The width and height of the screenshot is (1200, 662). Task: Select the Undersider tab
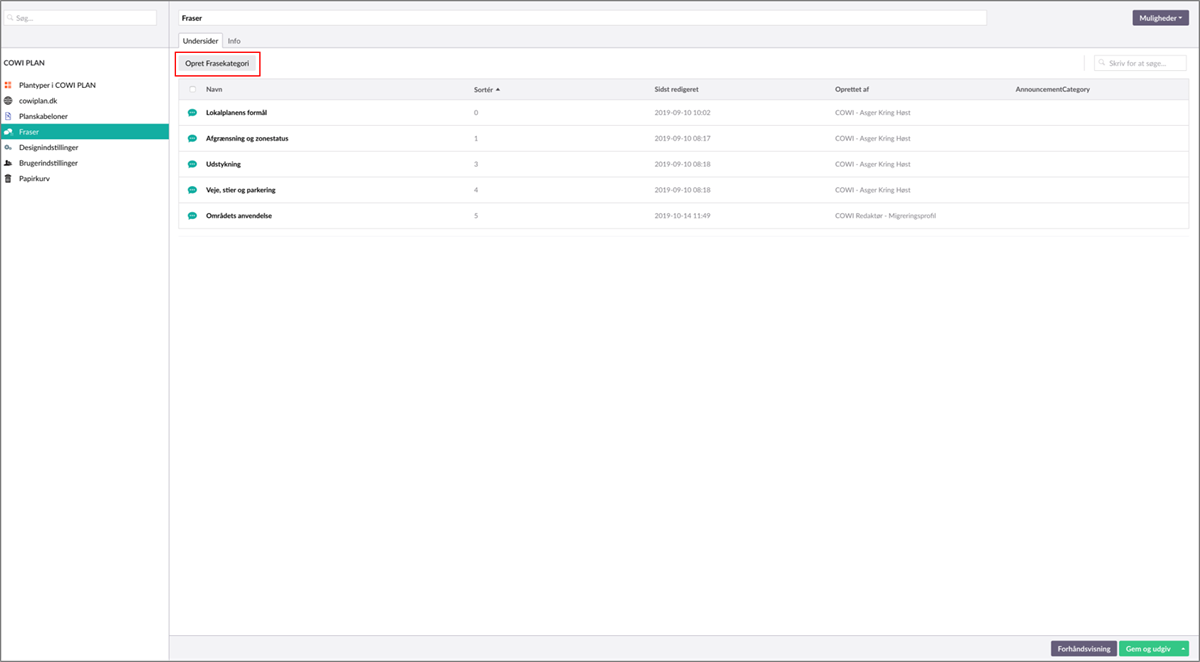[x=200, y=41]
